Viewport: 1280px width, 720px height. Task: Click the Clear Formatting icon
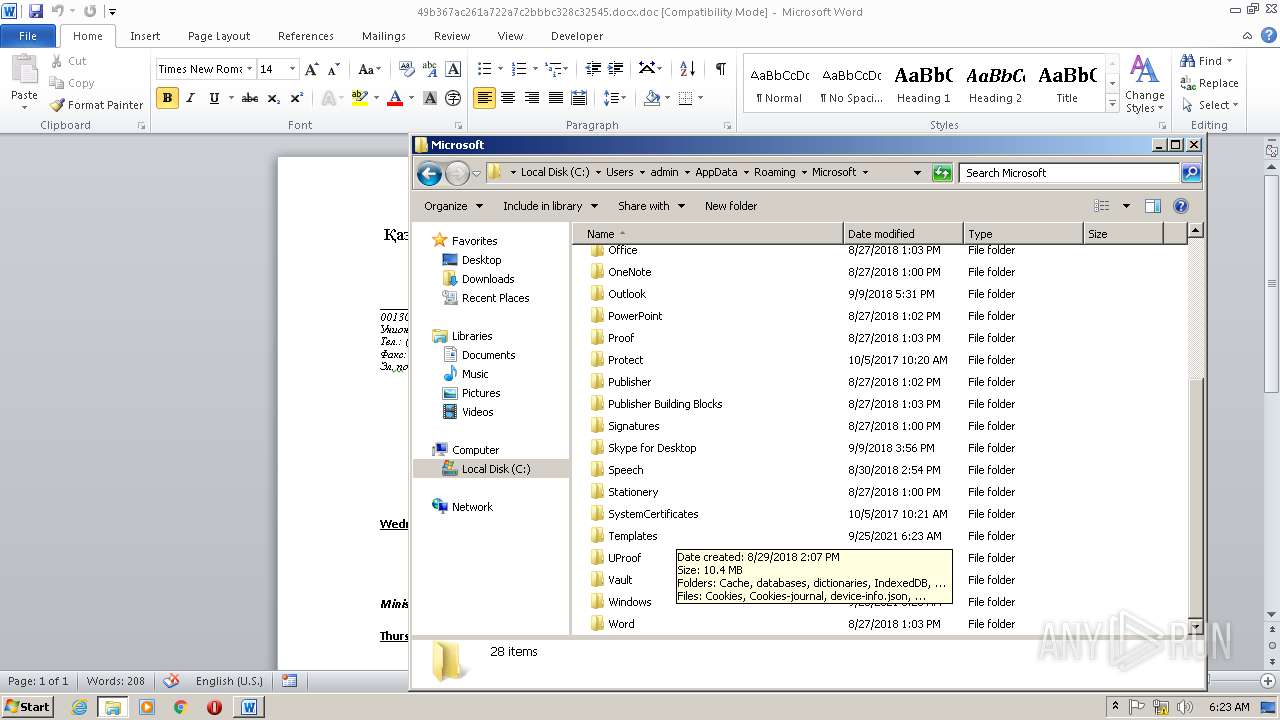407,69
